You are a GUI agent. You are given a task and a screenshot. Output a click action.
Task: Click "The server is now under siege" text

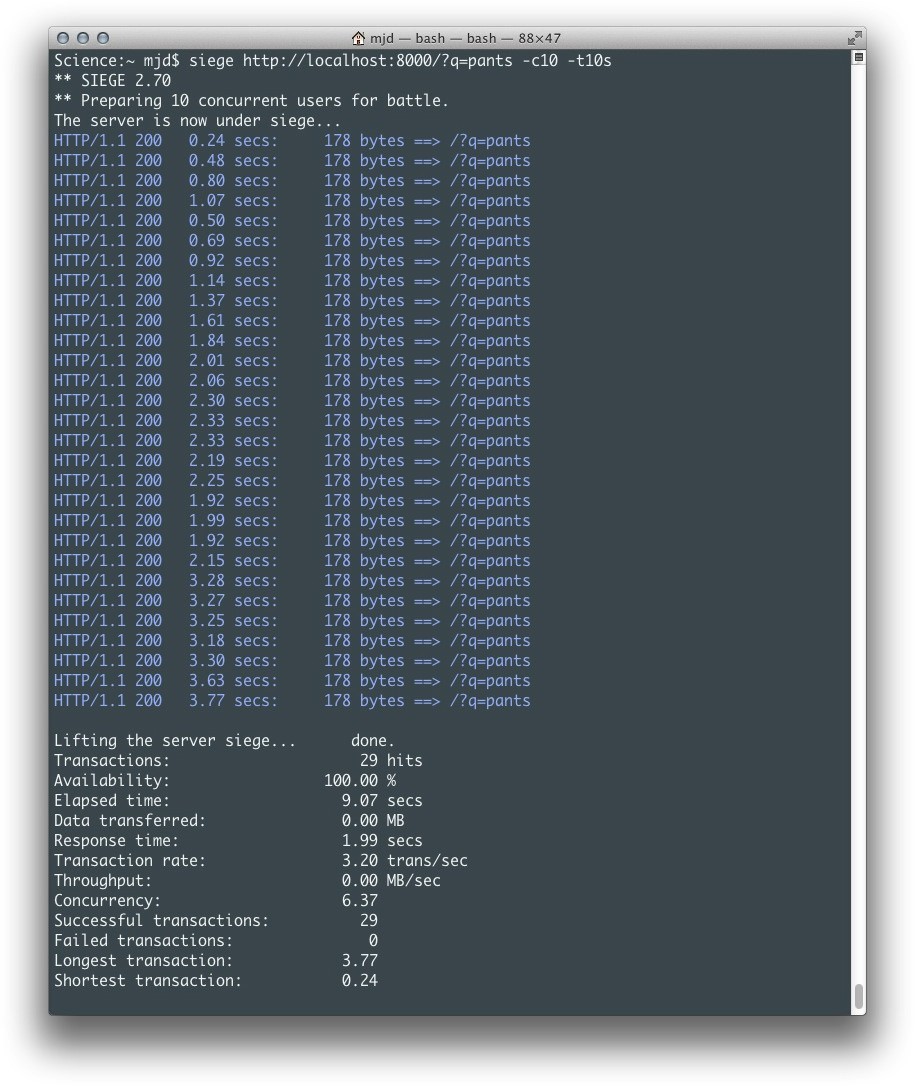point(197,121)
